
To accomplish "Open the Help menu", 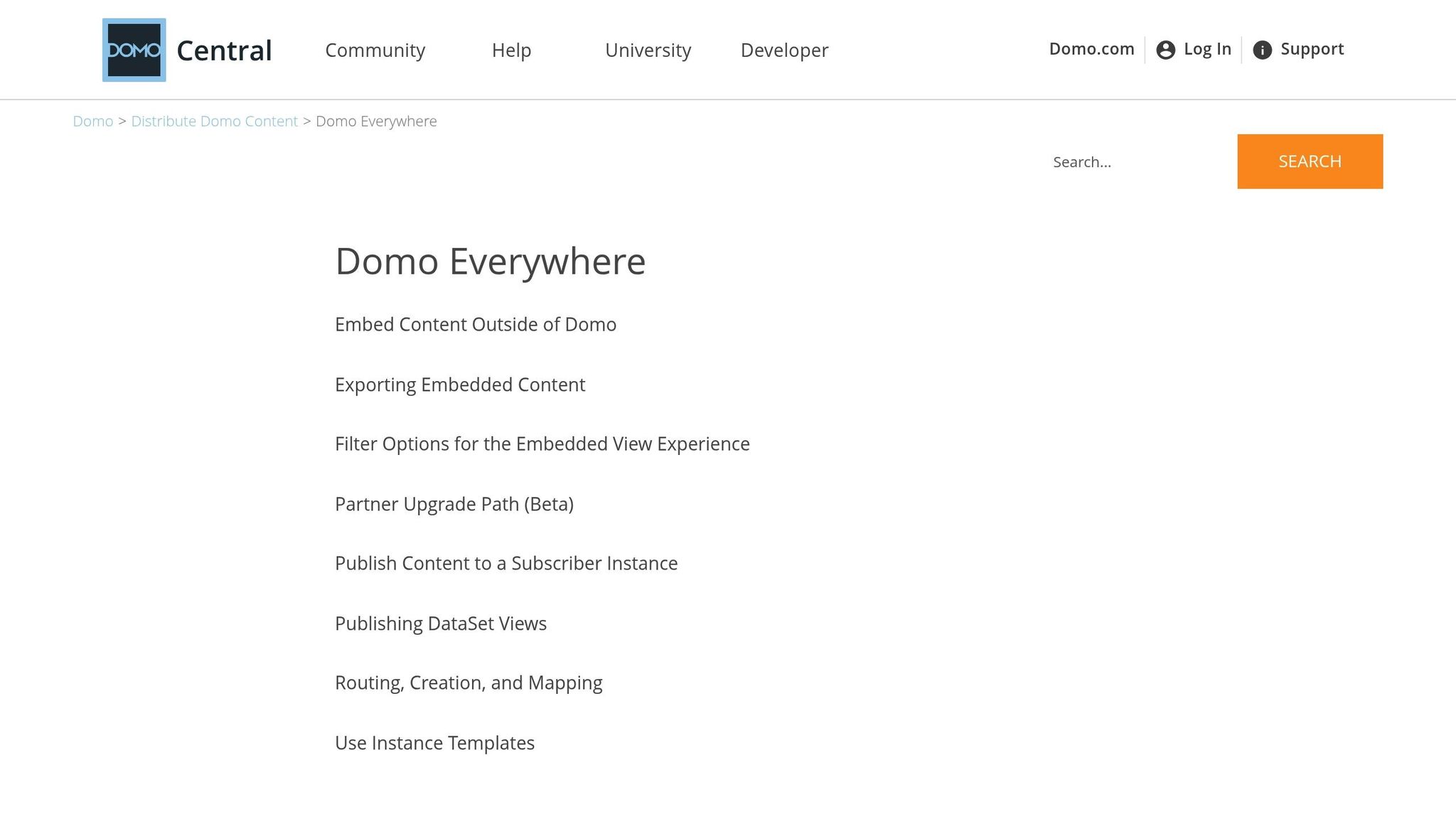I will point(511,50).
